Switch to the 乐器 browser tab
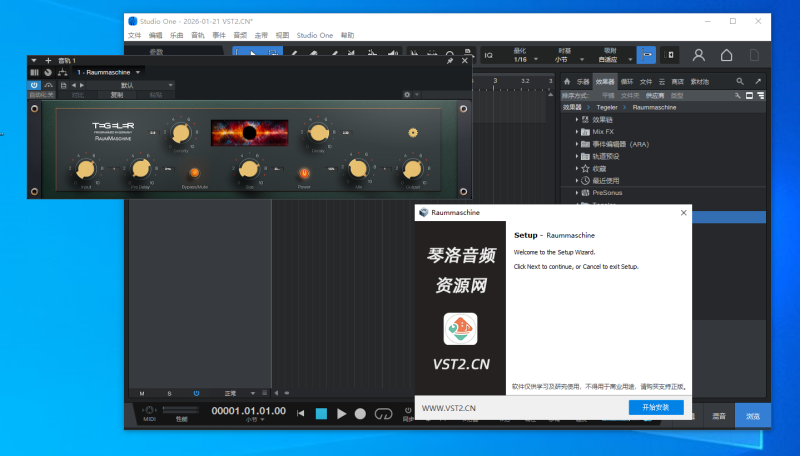 click(x=583, y=82)
